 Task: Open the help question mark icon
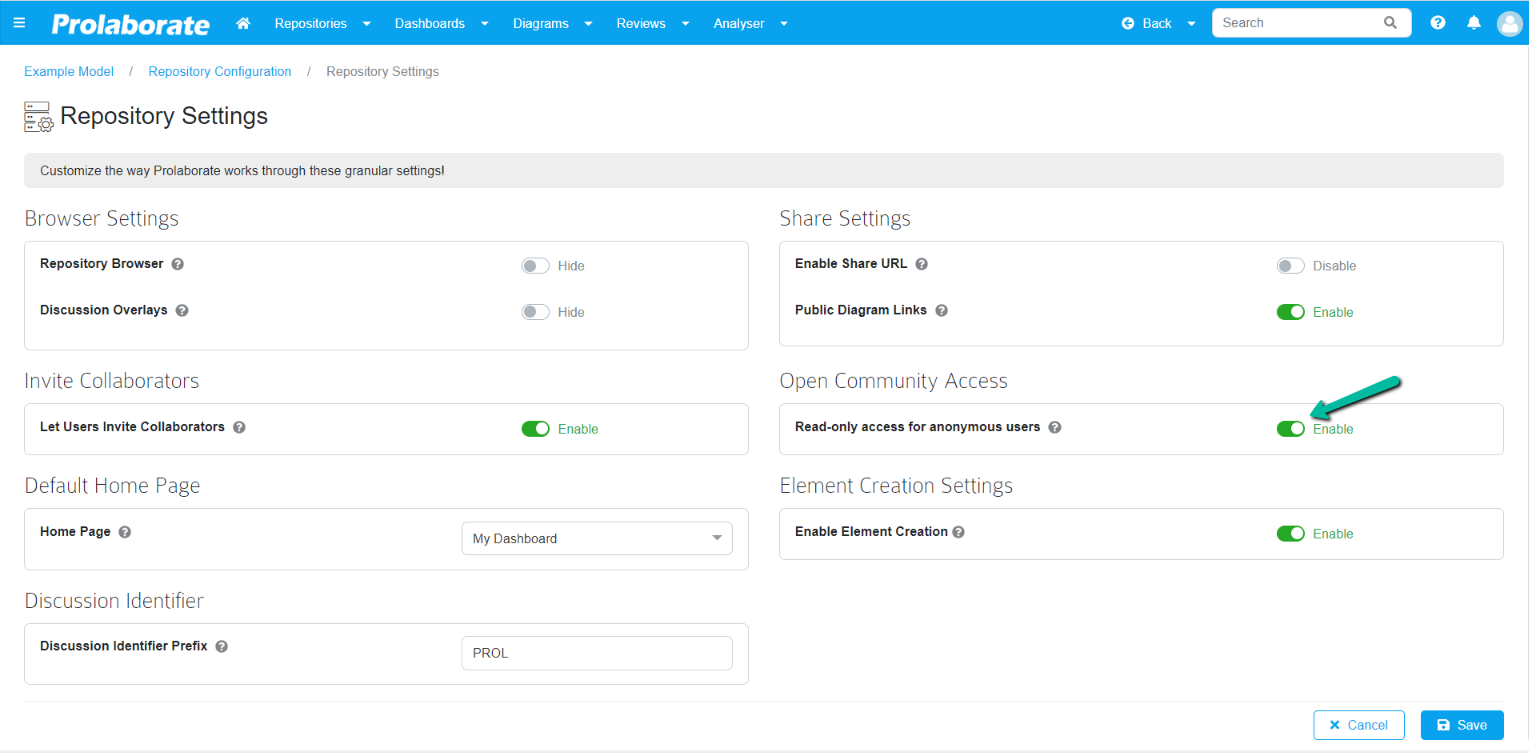point(1438,23)
